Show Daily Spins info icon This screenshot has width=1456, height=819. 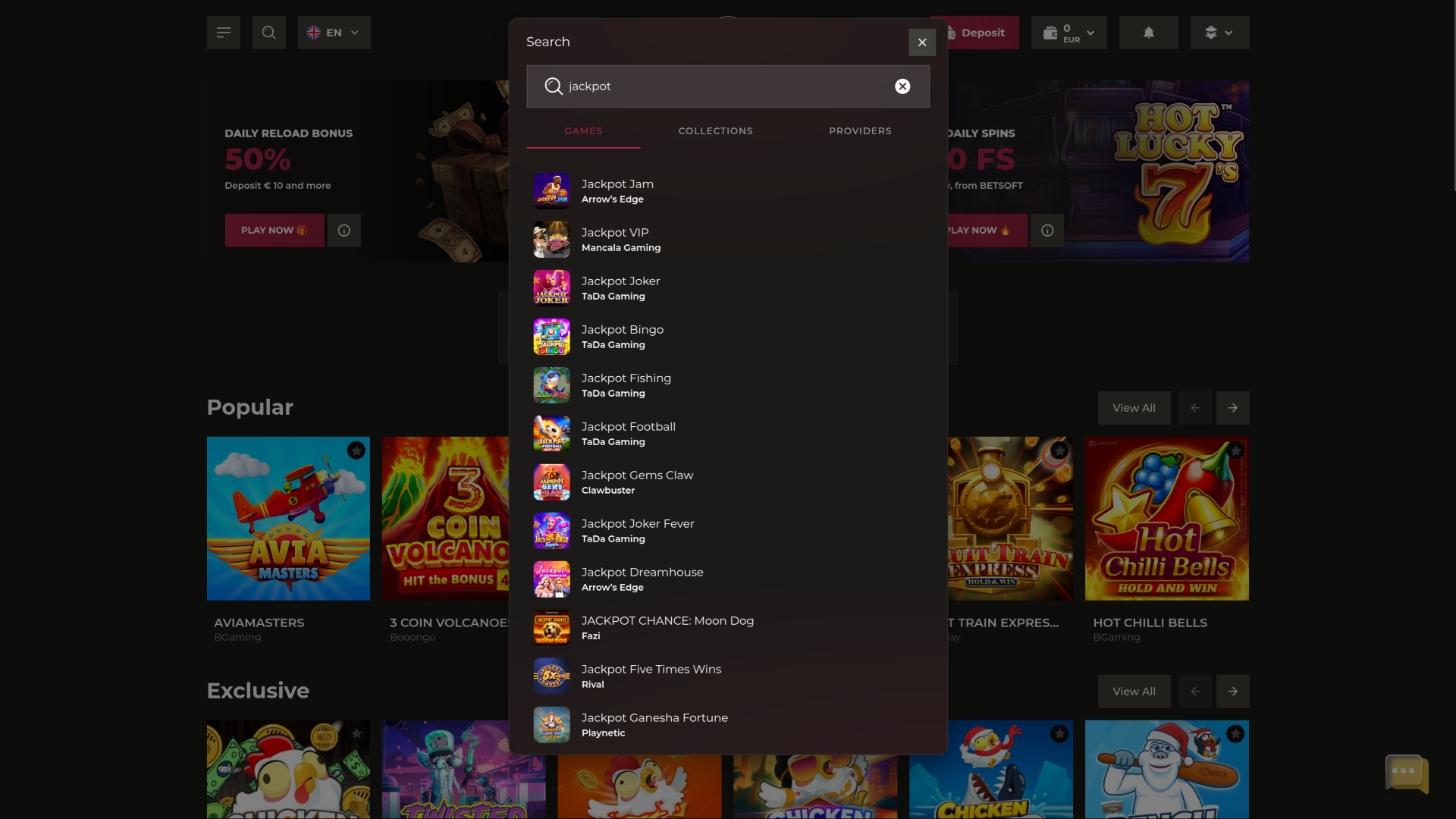click(x=1047, y=231)
